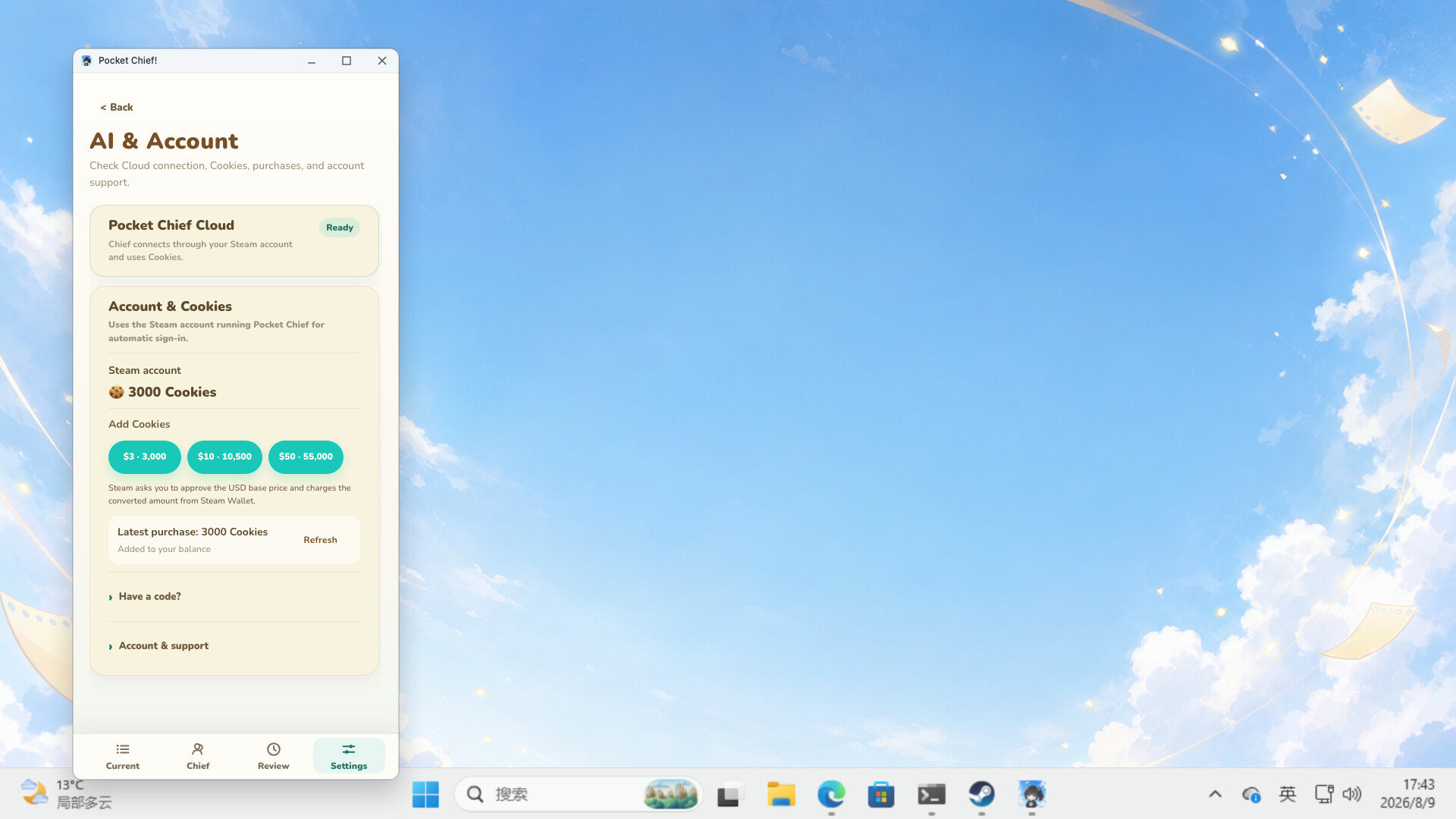This screenshot has width=1456, height=819.
Task: Launch Microsoft Edge from the taskbar
Action: [x=831, y=794]
